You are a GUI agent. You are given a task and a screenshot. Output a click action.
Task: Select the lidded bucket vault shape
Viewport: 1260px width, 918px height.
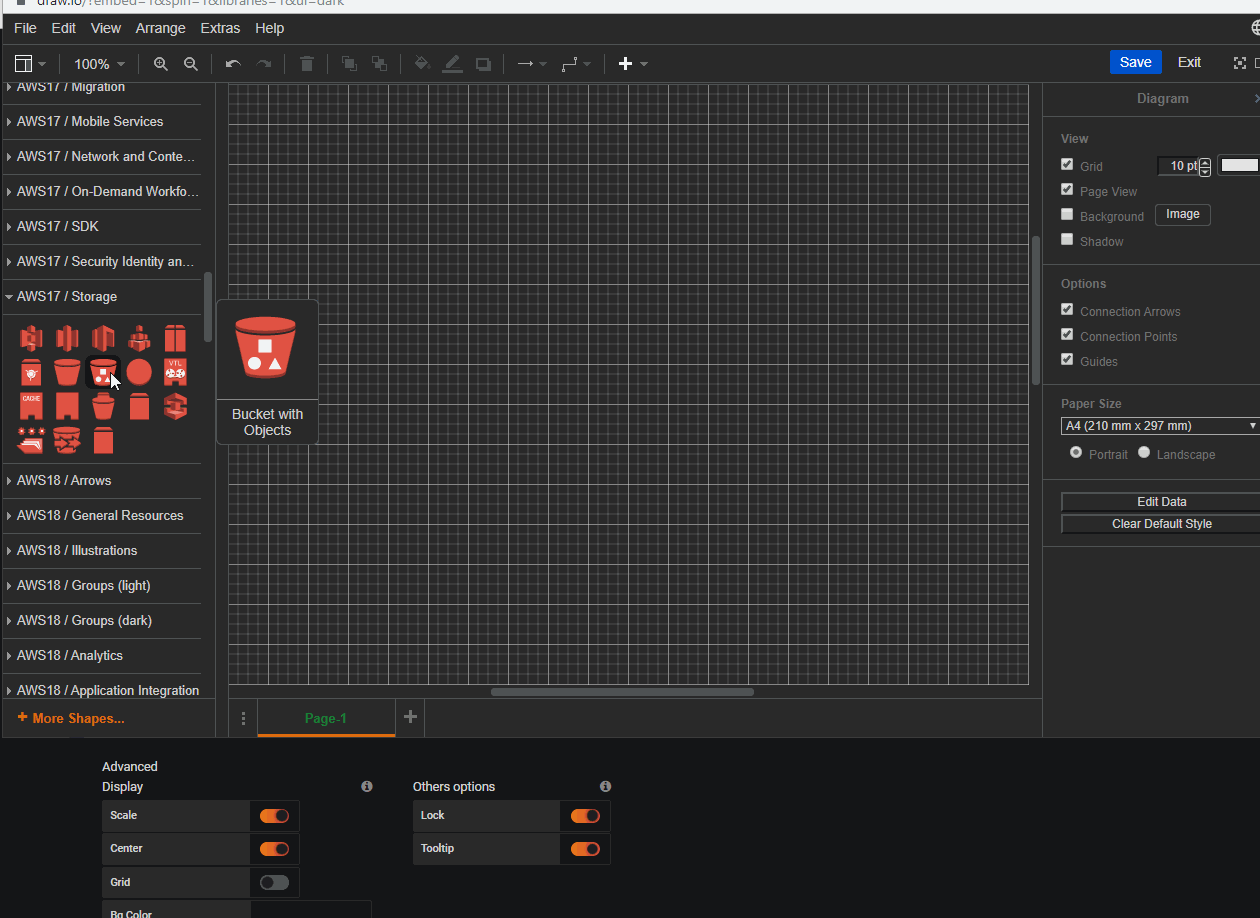click(103, 405)
